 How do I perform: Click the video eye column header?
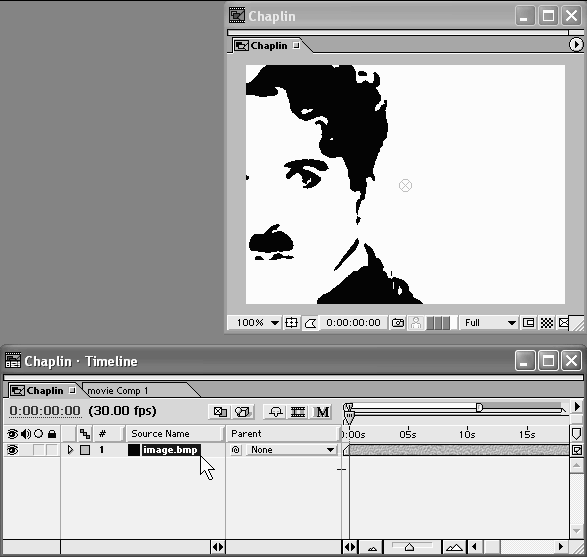click(12, 434)
